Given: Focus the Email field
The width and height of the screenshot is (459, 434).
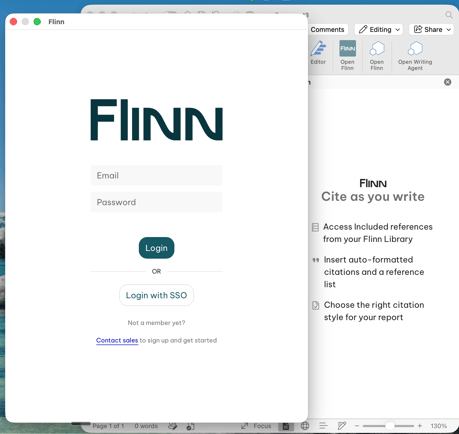Looking at the screenshot, I should point(156,175).
